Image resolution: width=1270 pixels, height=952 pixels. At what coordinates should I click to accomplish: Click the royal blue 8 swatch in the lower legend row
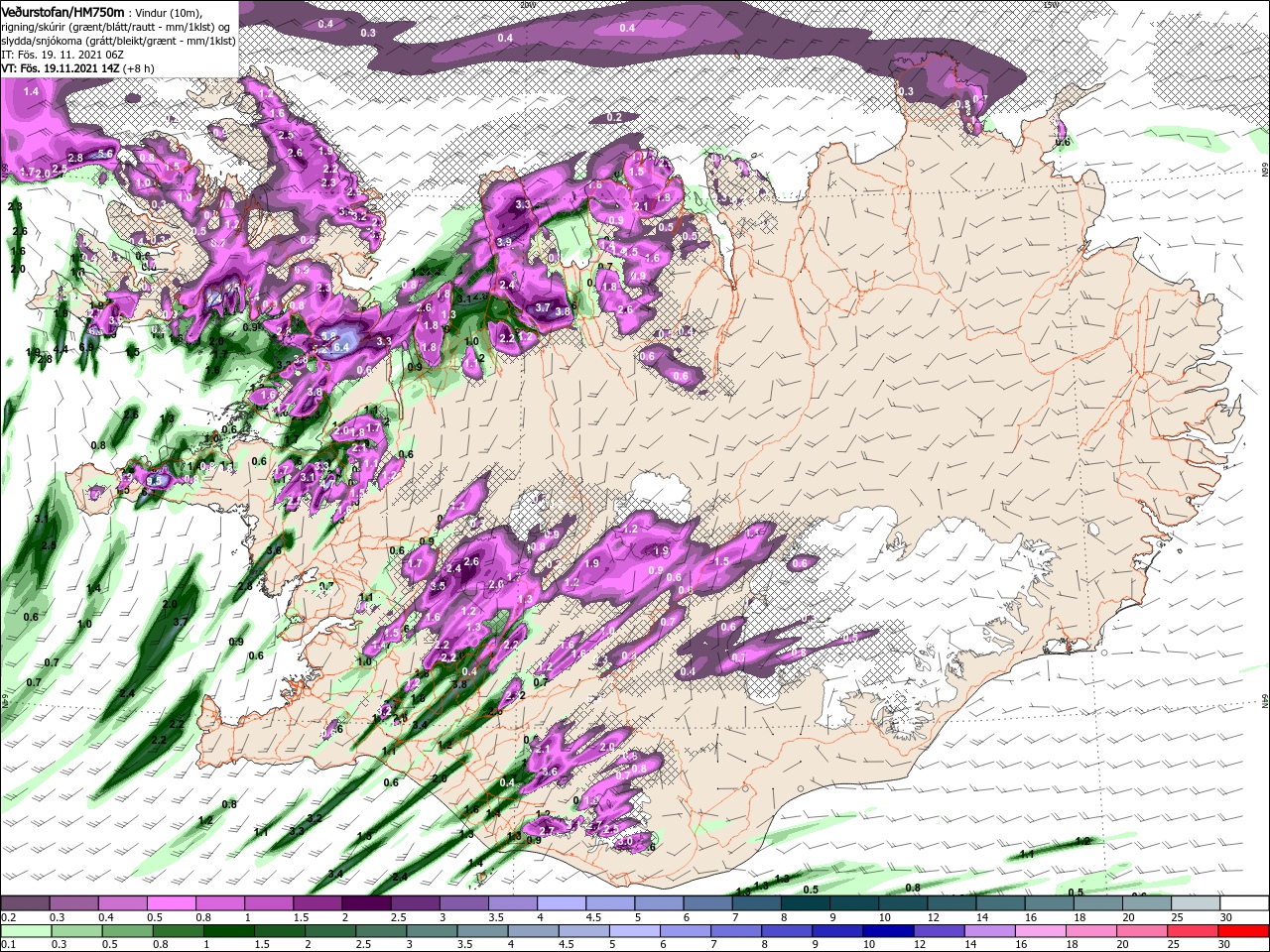tap(788, 931)
